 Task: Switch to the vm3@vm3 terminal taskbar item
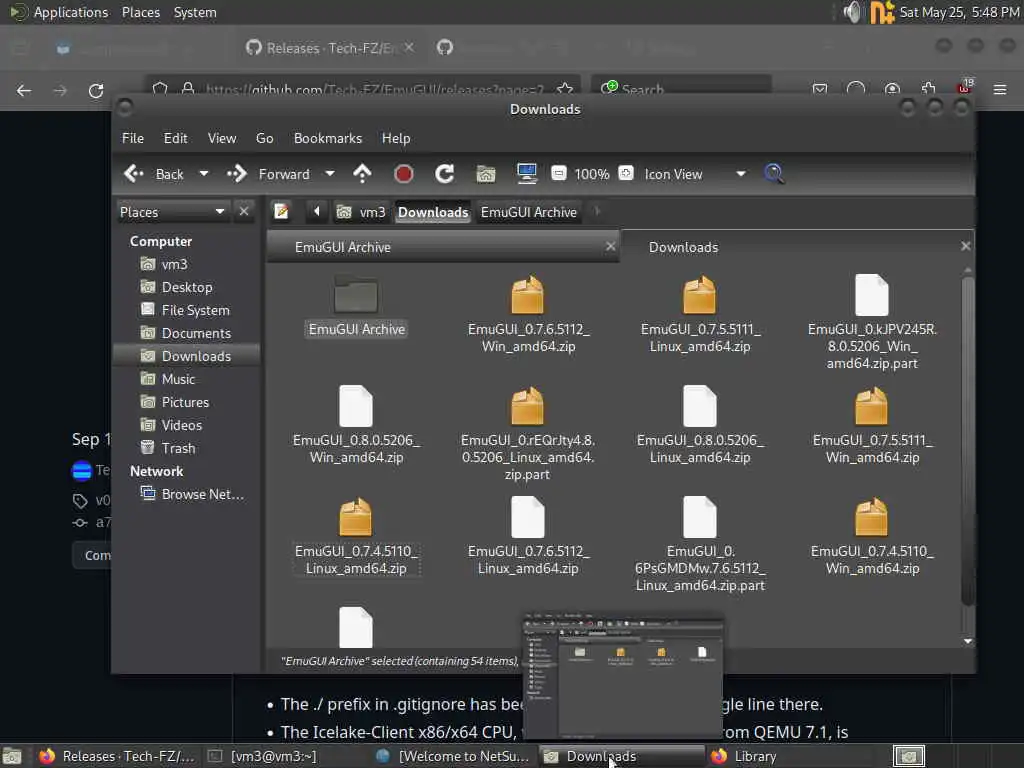click(x=263, y=756)
